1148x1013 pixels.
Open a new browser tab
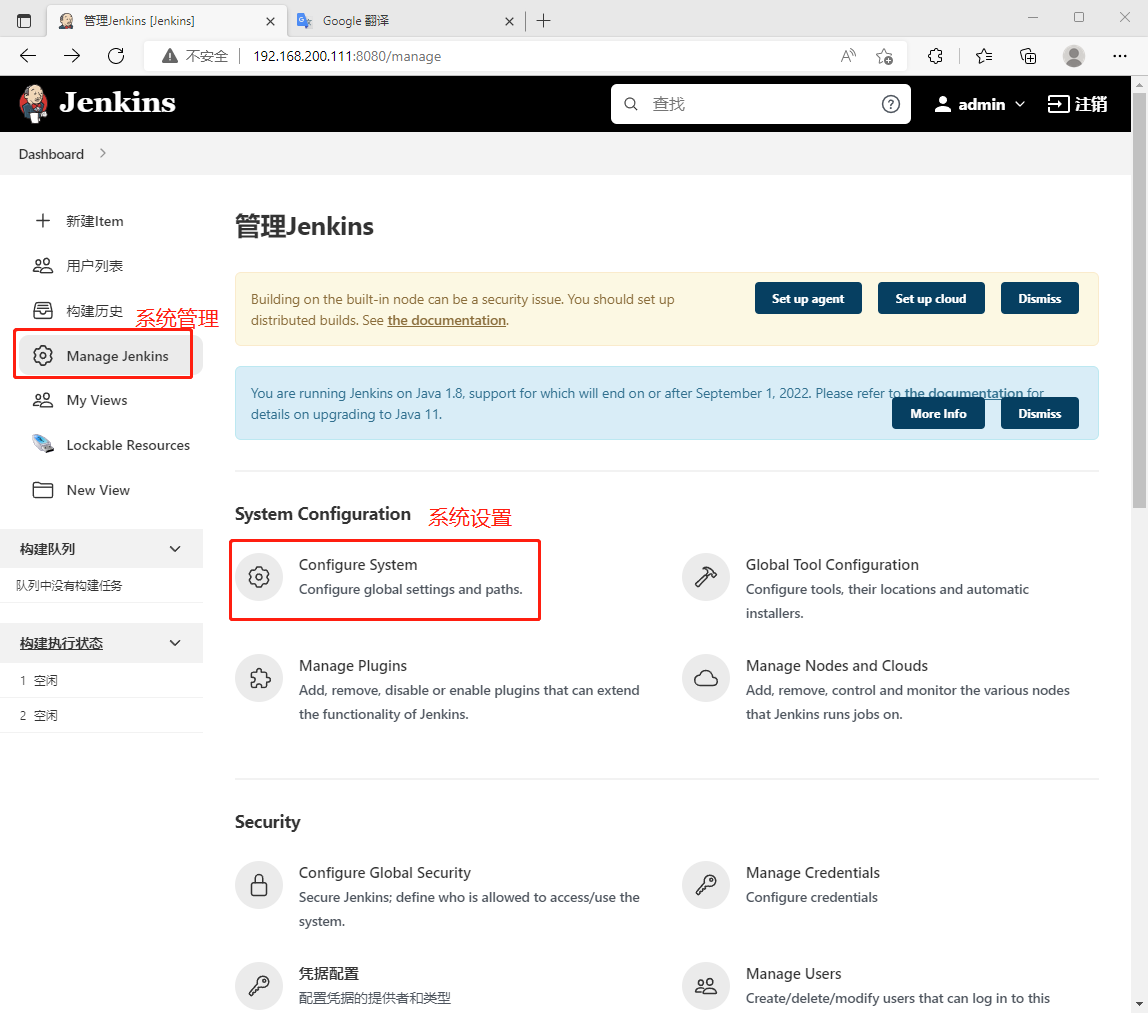543,20
